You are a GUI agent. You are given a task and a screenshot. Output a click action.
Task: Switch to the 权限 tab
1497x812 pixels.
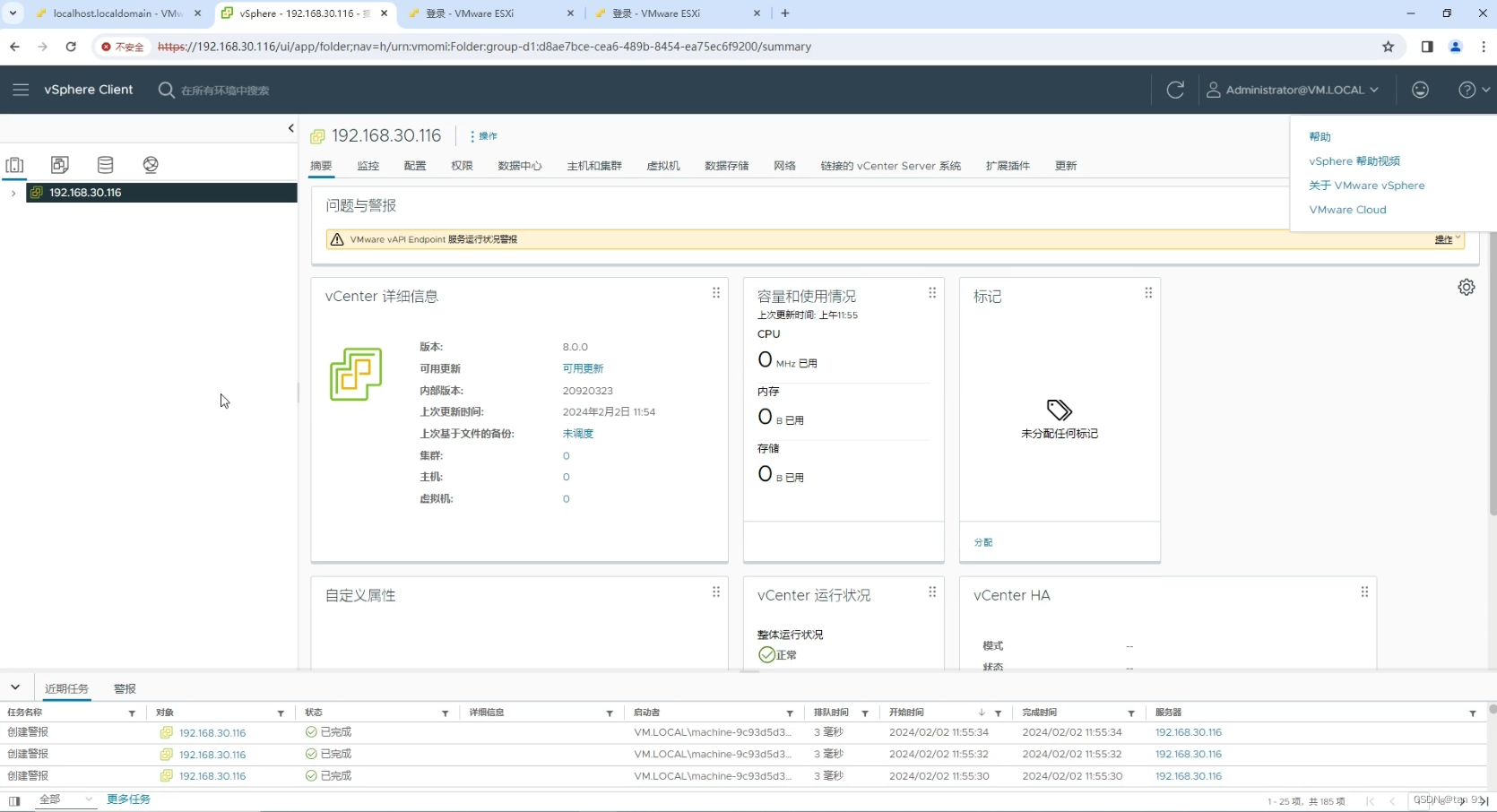(462, 166)
